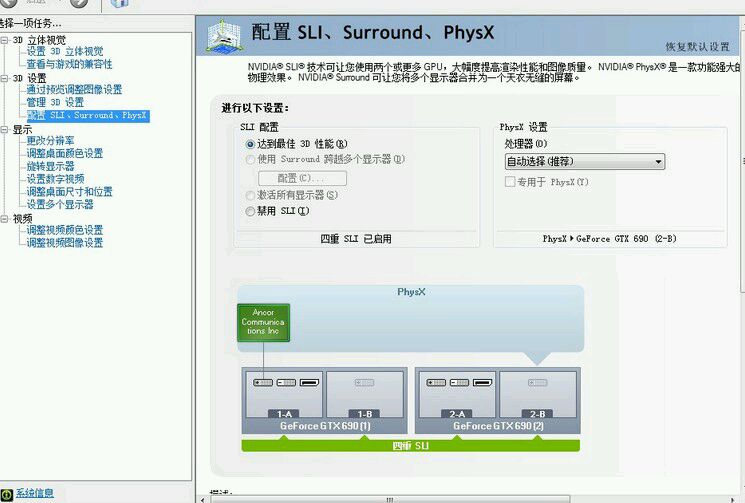Viewport: 745px width, 503px height.
Task: Collapse the 3D 设置 tree node
Action: [4, 78]
